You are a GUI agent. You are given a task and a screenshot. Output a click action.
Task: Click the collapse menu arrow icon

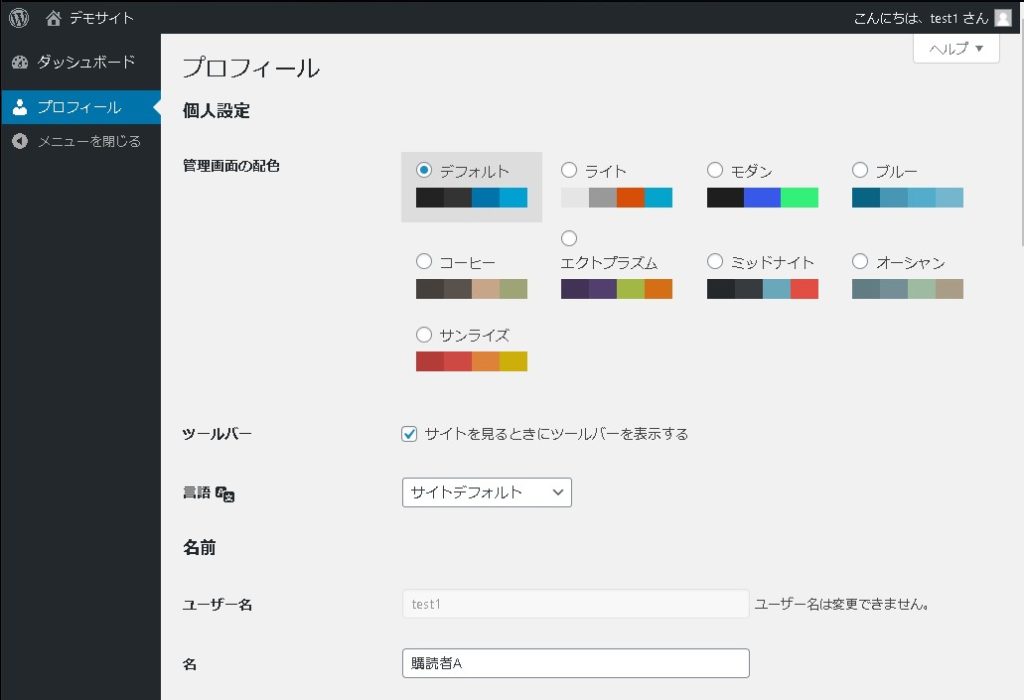(x=20, y=141)
